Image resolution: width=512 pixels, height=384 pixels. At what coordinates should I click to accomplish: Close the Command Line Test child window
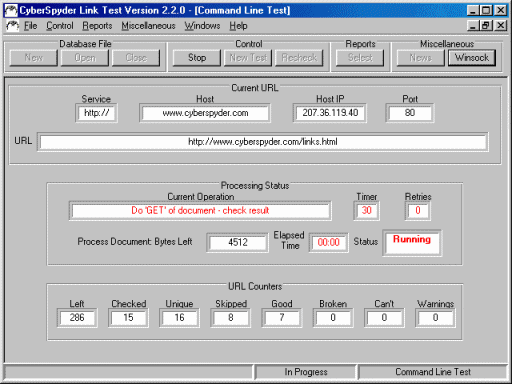pyautogui.click(x=500, y=26)
